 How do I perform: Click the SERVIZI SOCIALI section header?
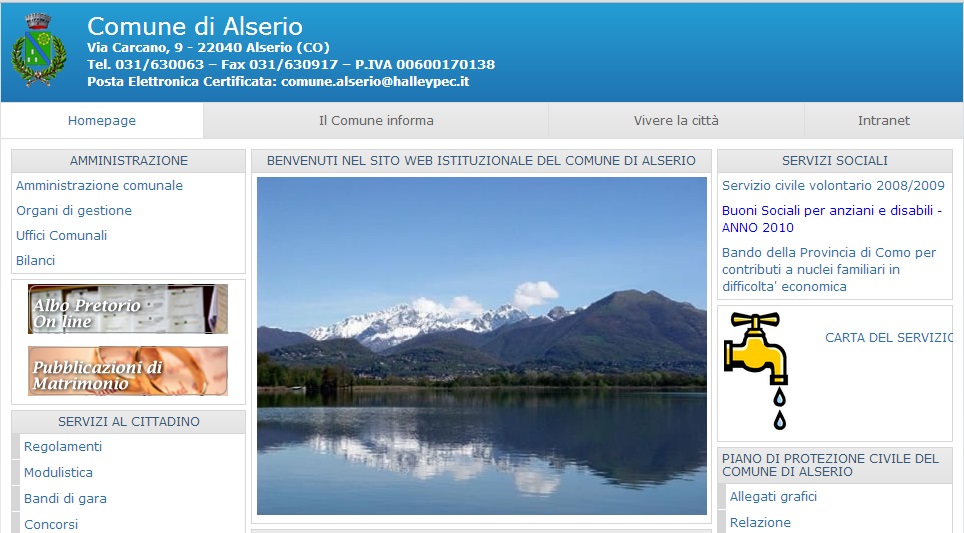point(835,161)
